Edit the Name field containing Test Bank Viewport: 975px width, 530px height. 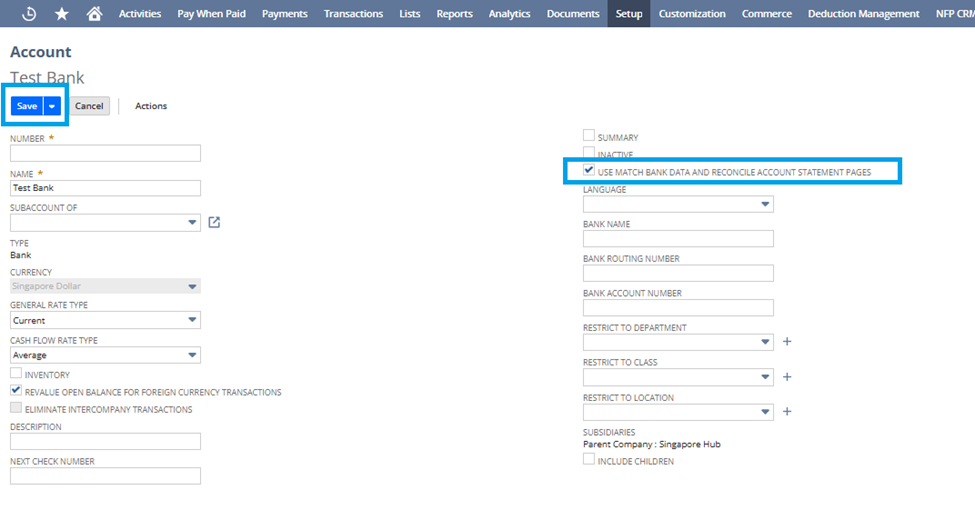coord(105,188)
